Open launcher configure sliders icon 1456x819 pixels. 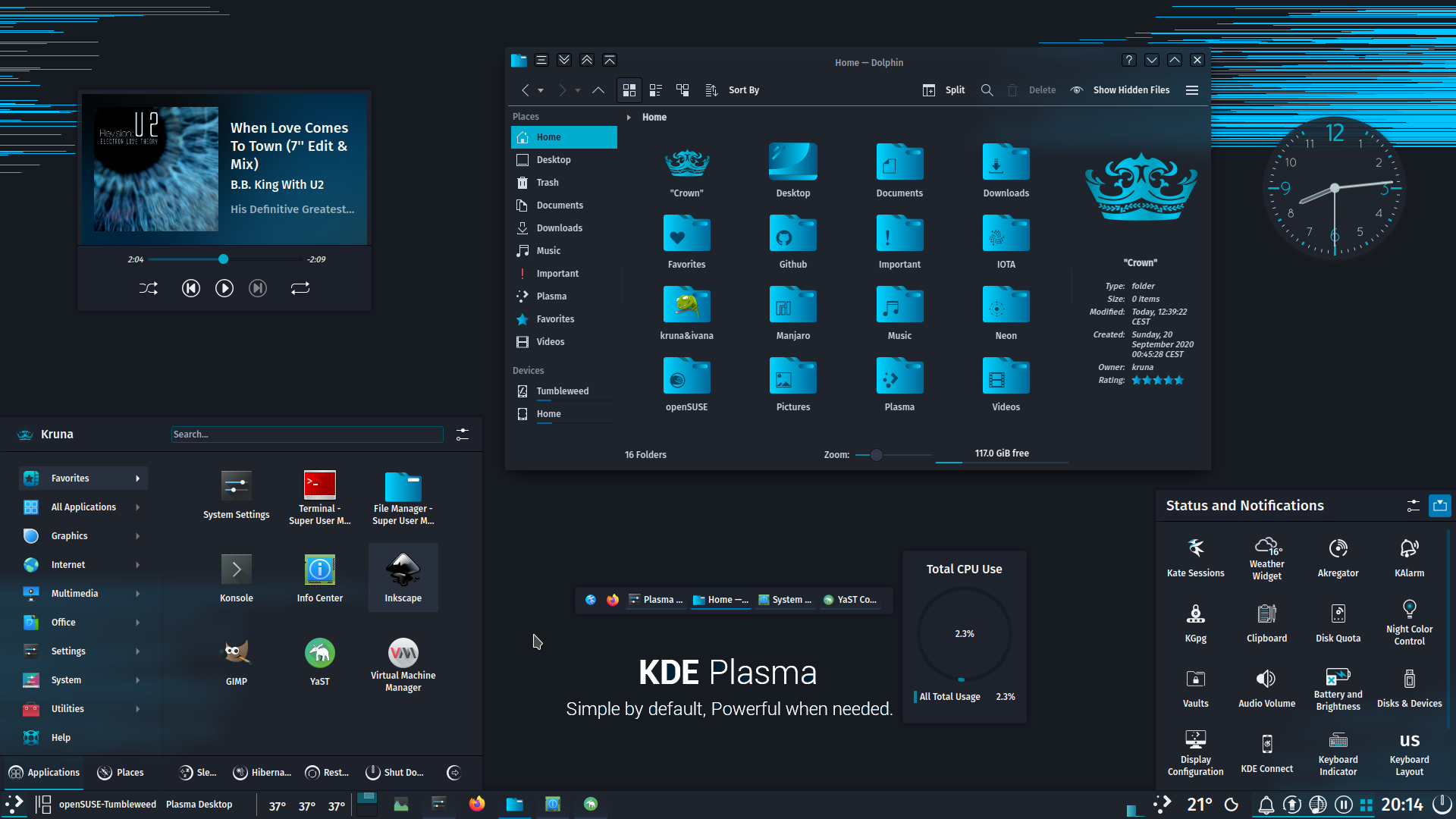[463, 435]
